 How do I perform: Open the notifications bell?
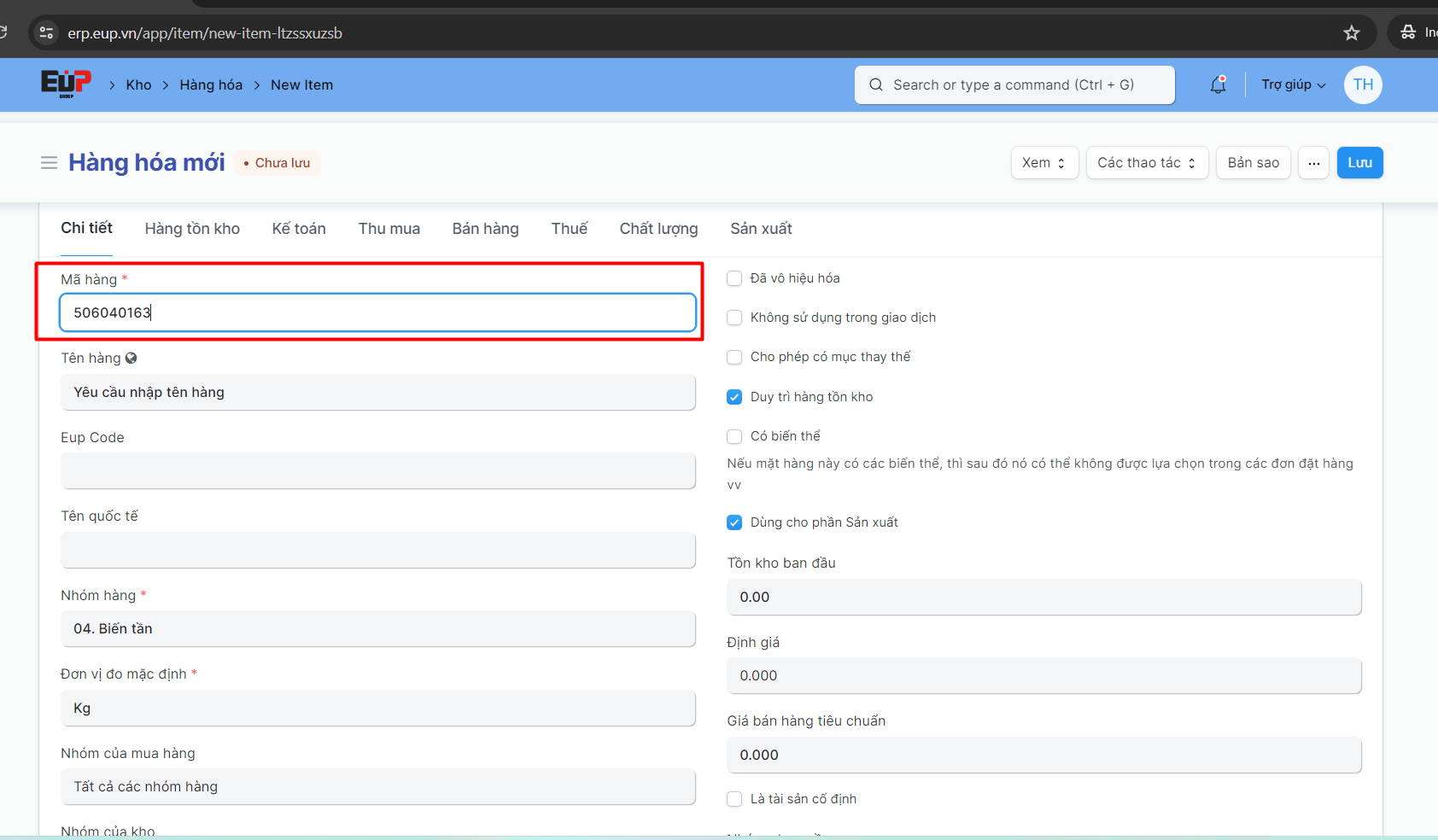click(1218, 85)
